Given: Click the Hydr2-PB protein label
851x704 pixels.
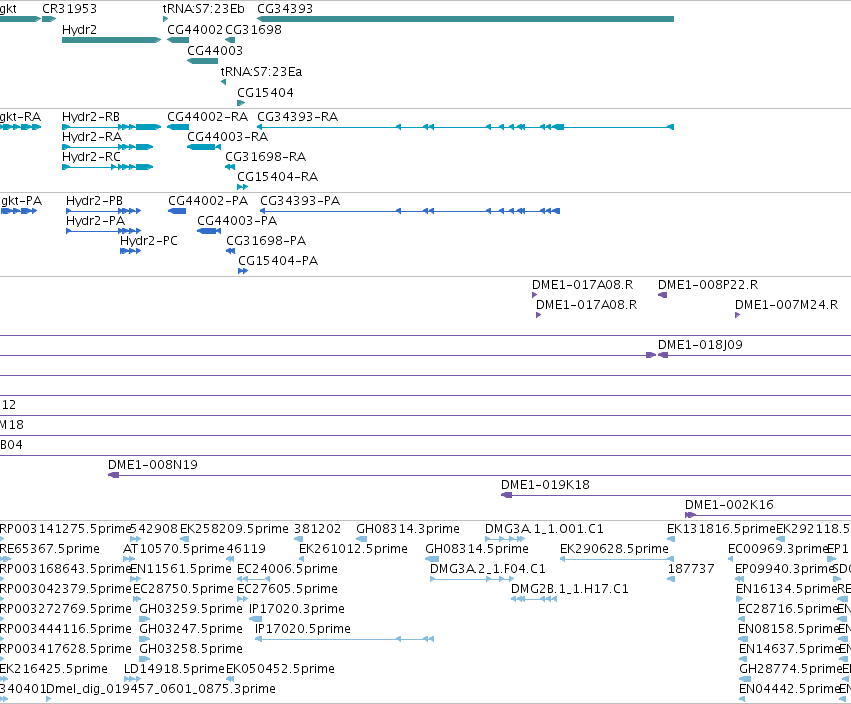Looking at the screenshot, I should click(94, 201).
